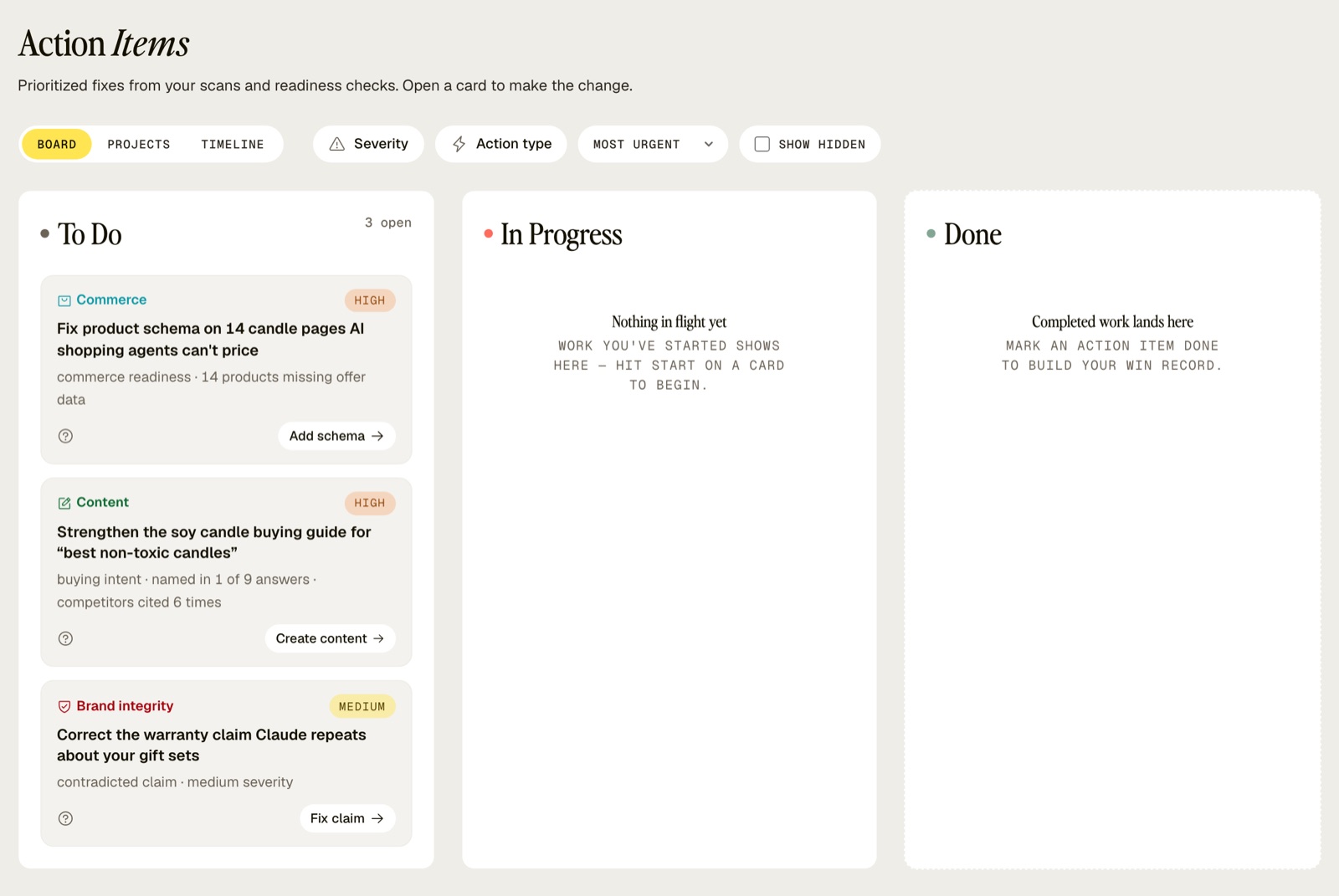The height and width of the screenshot is (896, 1339).
Task: Click the MEDIUM severity badge
Action: point(362,706)
